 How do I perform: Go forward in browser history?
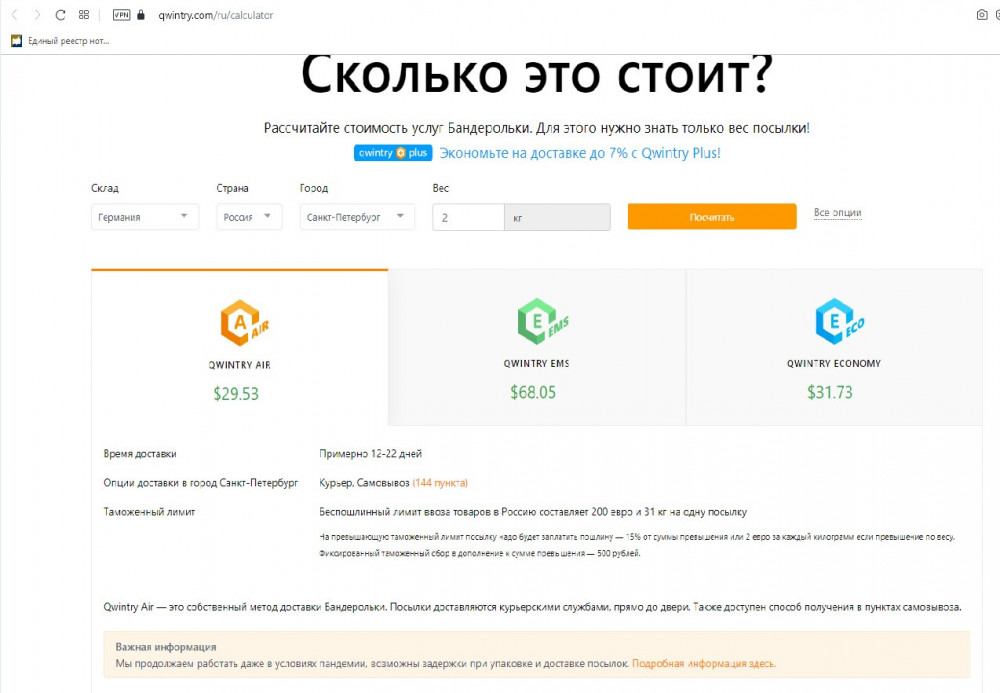(x=37, y=15)
